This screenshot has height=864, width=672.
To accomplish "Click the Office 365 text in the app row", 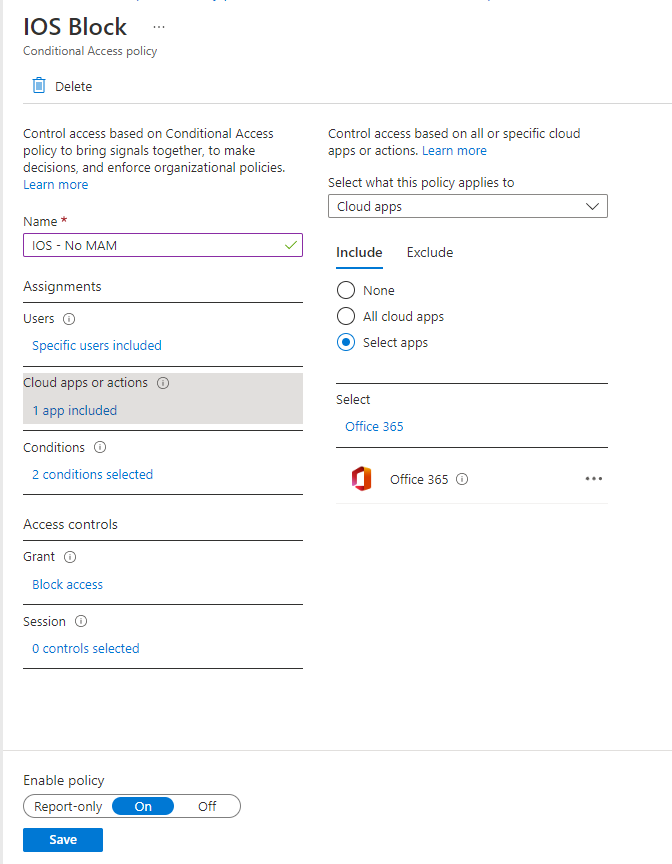I will click(x=419, y=479).
